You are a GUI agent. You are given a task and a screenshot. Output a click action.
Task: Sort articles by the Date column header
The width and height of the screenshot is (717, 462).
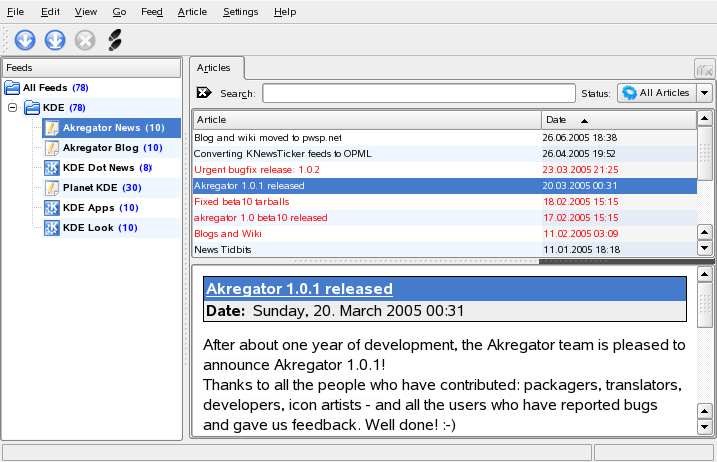[617, 120]
